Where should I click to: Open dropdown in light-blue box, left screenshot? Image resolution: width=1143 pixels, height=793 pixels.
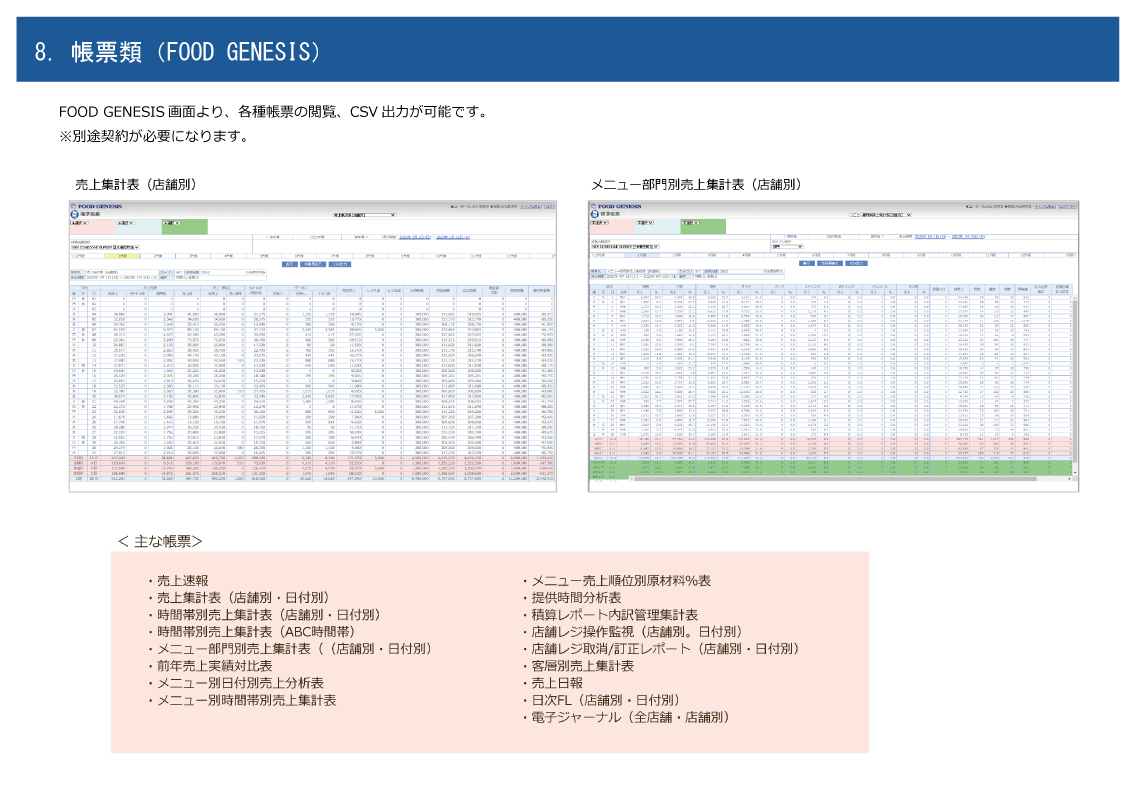pyautogui.click(x=125, y=223)
